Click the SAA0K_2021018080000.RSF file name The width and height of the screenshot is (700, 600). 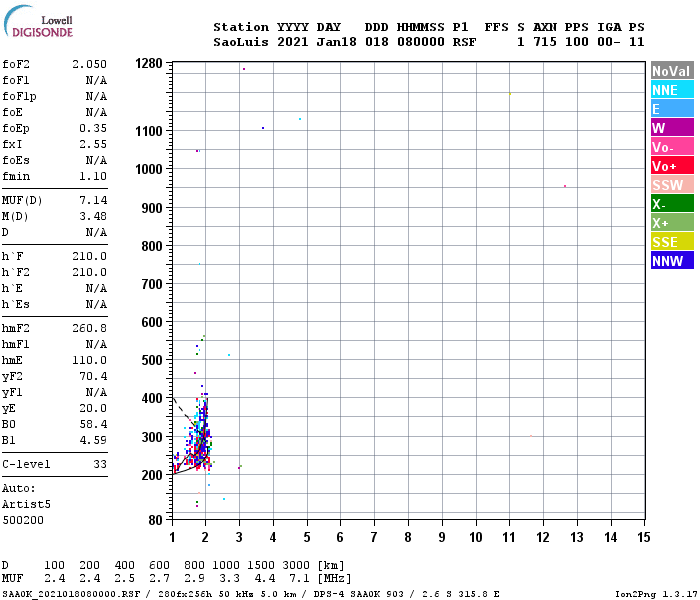tap(71, 594)
